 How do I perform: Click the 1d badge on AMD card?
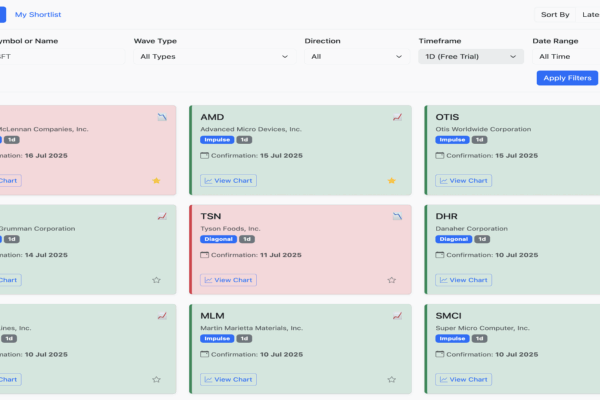pyautogui.click(x=244, y=140)
